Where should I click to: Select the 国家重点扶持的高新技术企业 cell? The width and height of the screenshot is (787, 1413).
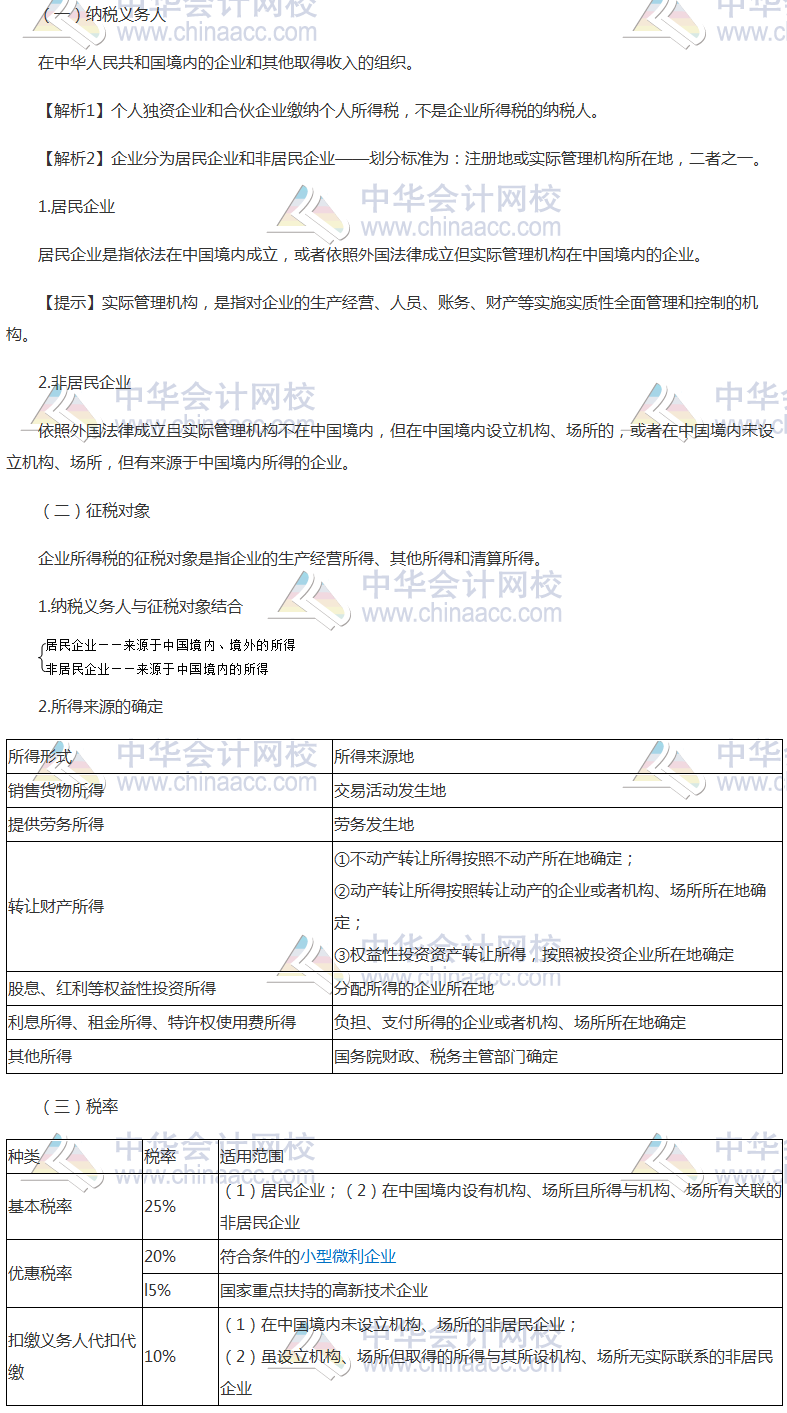click(x=324, y=1291)
